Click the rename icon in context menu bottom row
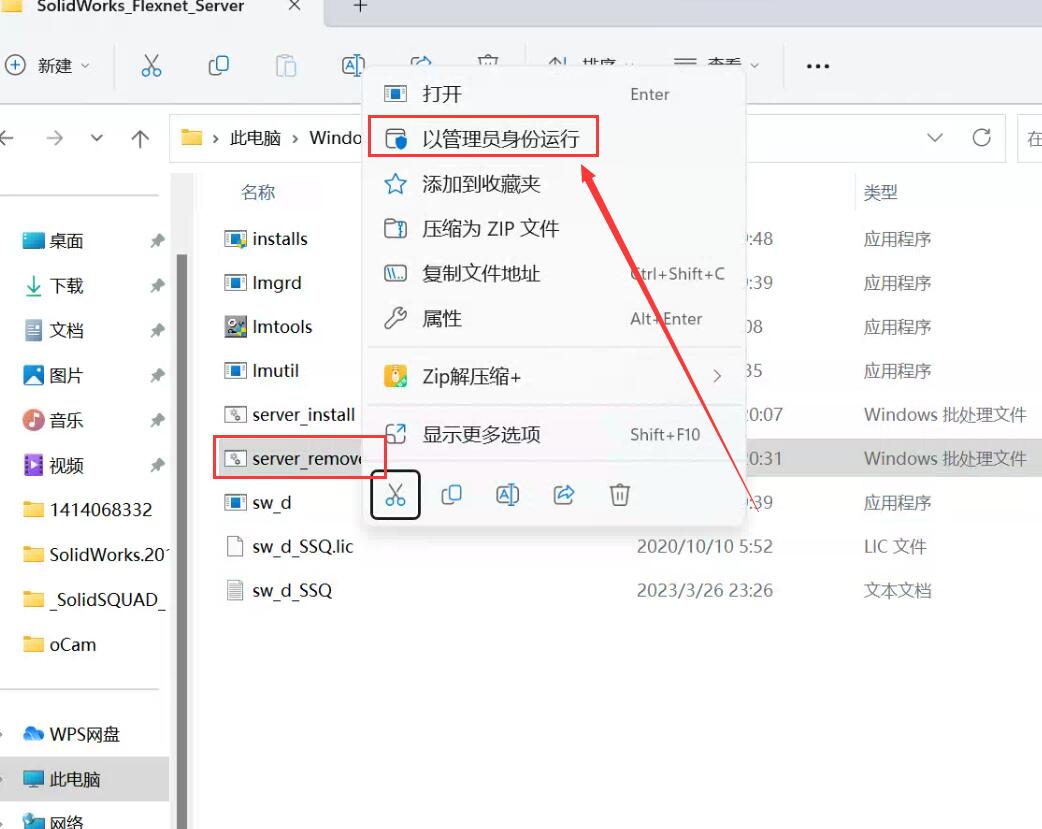This screenshot has height=829, width=1042. (x=507, y=495)
